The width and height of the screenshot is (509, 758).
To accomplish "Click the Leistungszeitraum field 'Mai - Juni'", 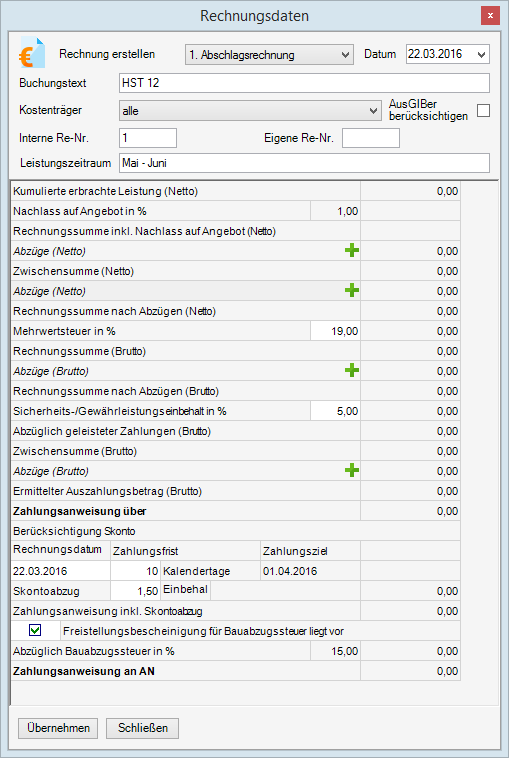I will pos(304,163).
